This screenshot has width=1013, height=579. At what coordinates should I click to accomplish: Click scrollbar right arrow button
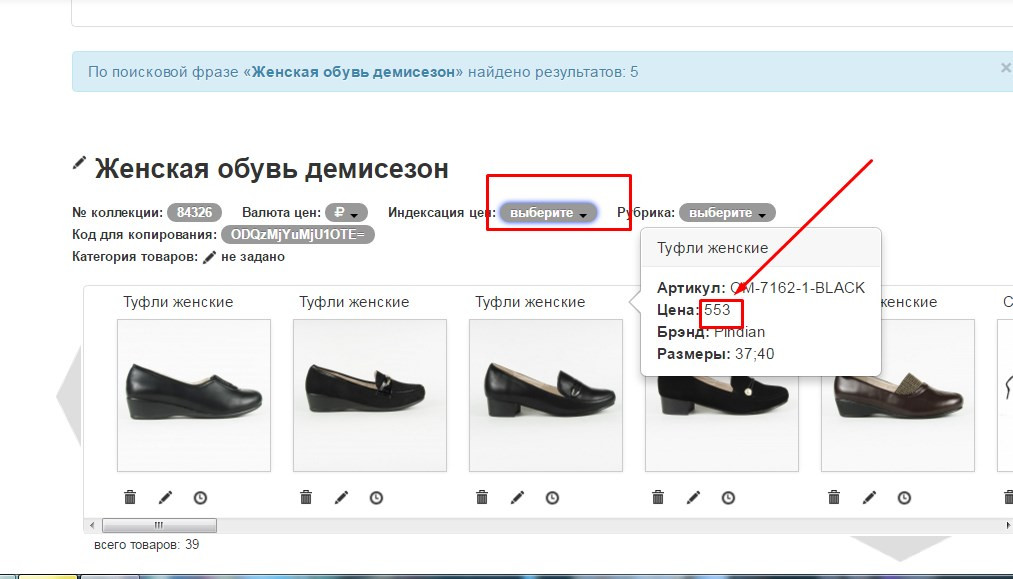[x=1007, y=526]
